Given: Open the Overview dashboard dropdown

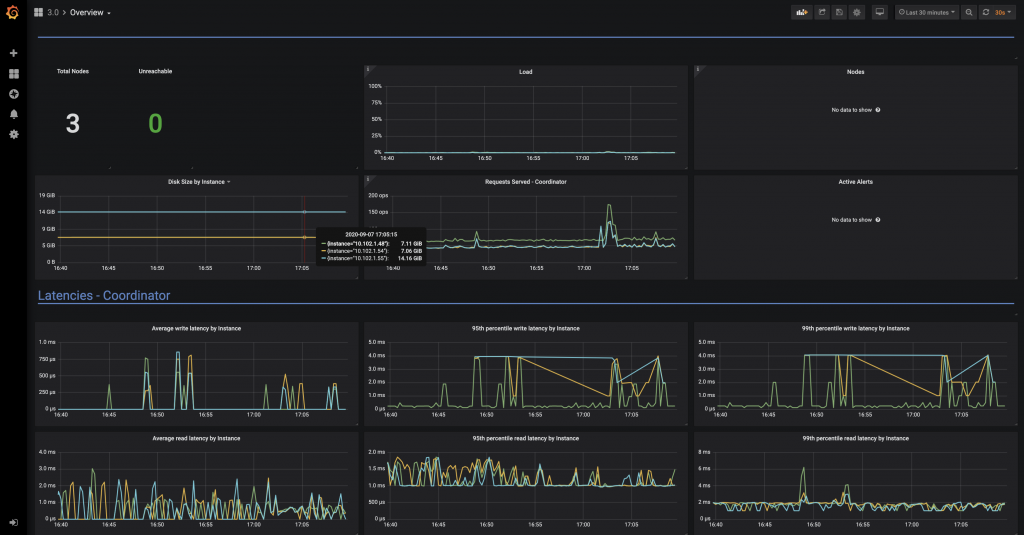Looking at the screenshot, I should coord(90,12).
